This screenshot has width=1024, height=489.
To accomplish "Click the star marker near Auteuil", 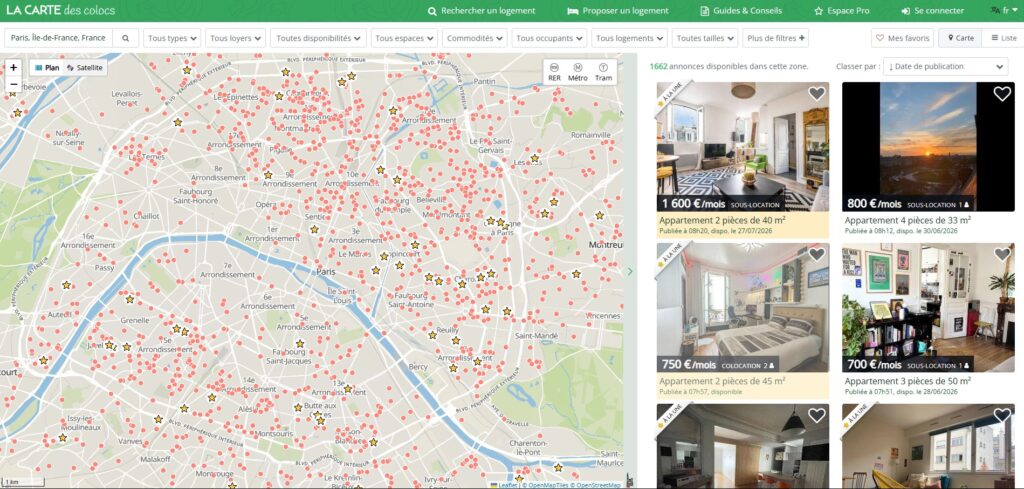I will [x=67, y=285].
